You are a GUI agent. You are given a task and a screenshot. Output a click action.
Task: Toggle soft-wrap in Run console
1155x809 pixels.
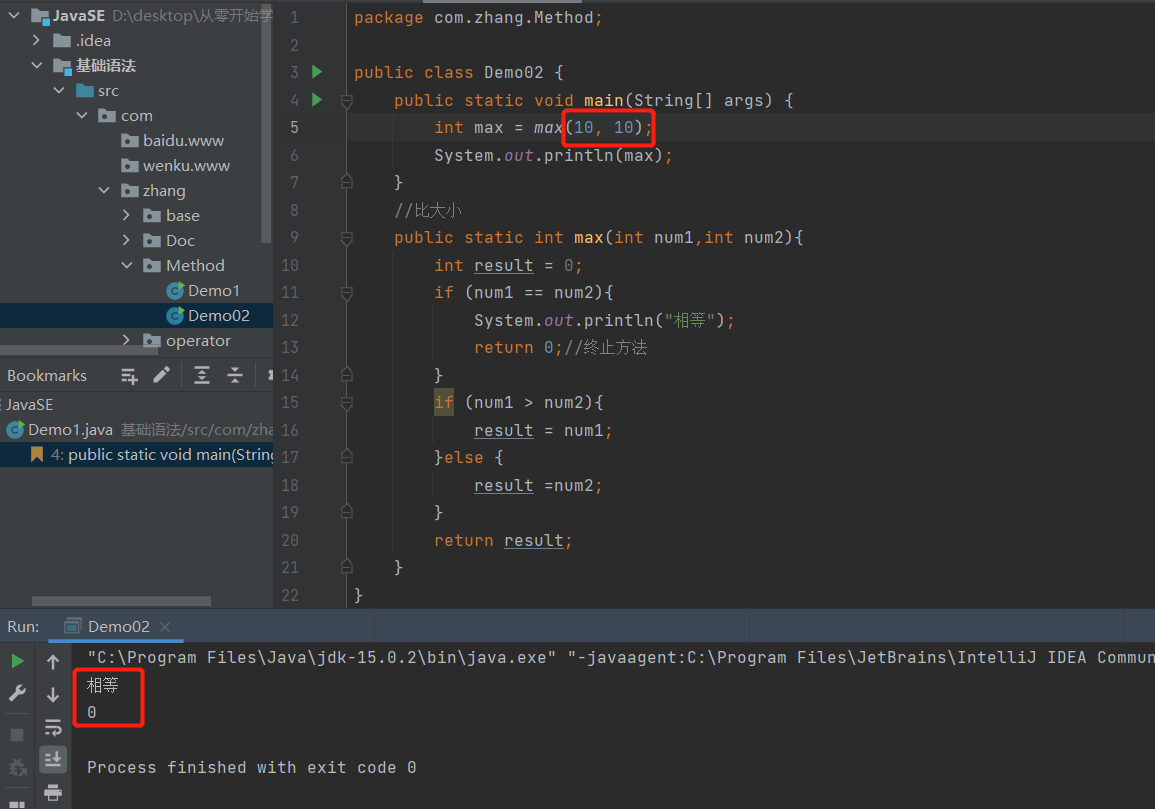tap(53, 727)
